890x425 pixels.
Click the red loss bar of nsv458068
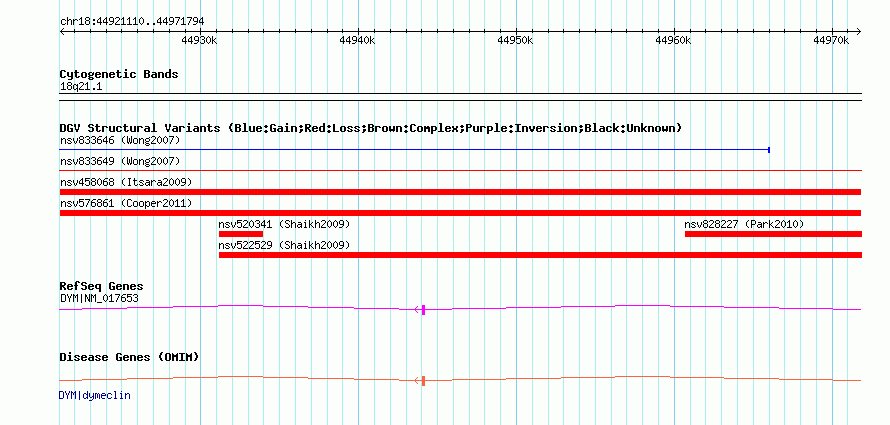point(460,192)
